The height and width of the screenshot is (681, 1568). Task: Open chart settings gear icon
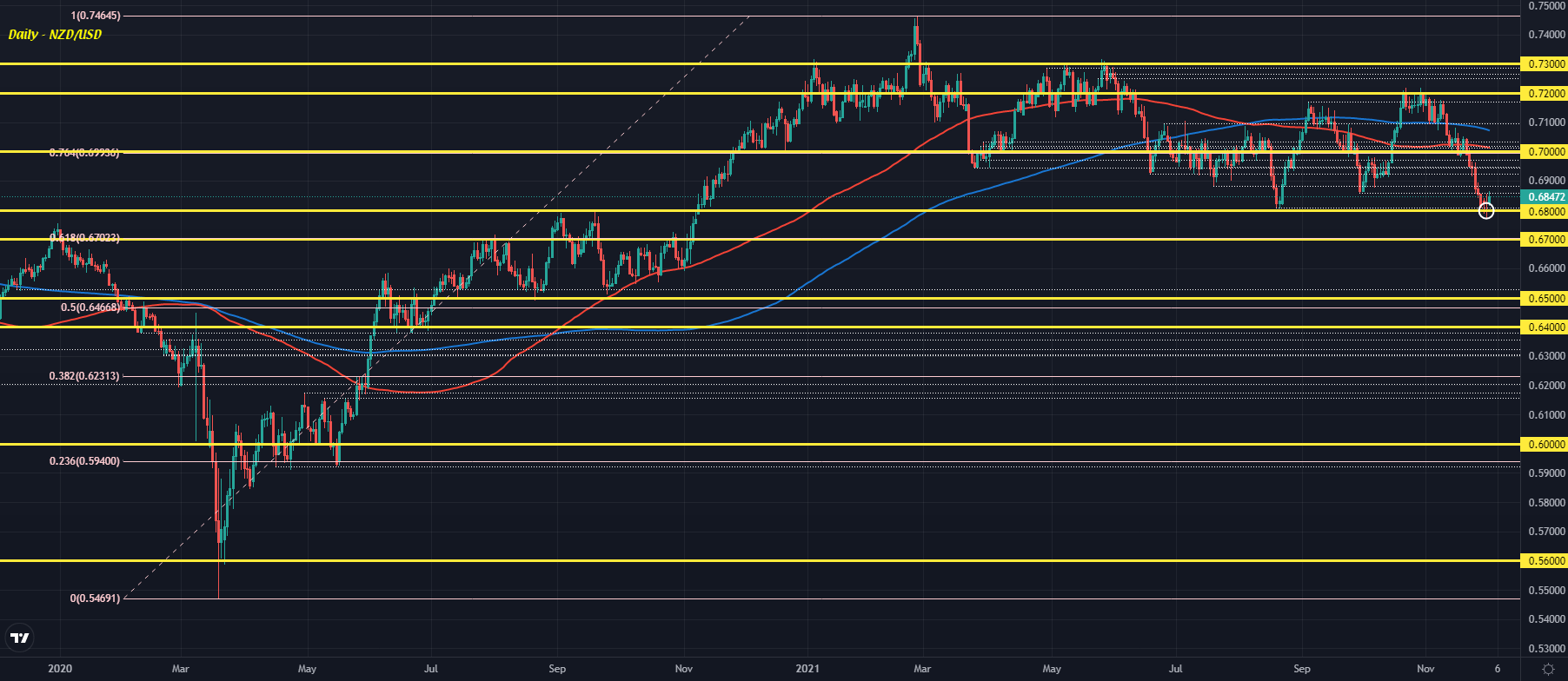point(1548,669)
